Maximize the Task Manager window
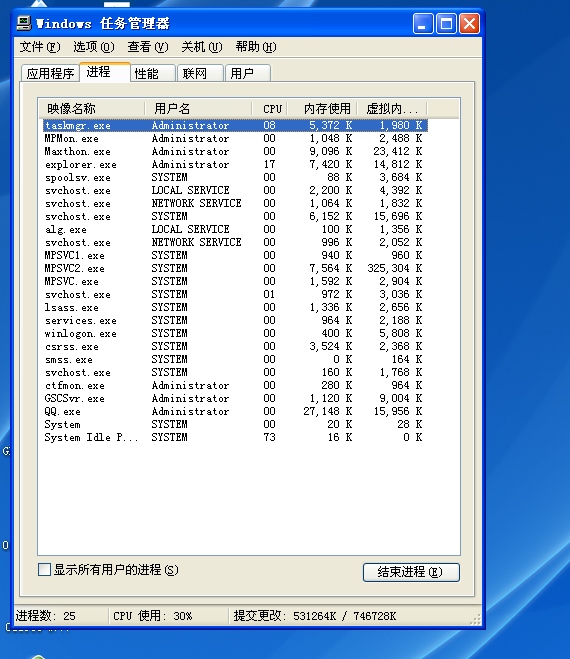570x659 pixels. coord(446,24)
